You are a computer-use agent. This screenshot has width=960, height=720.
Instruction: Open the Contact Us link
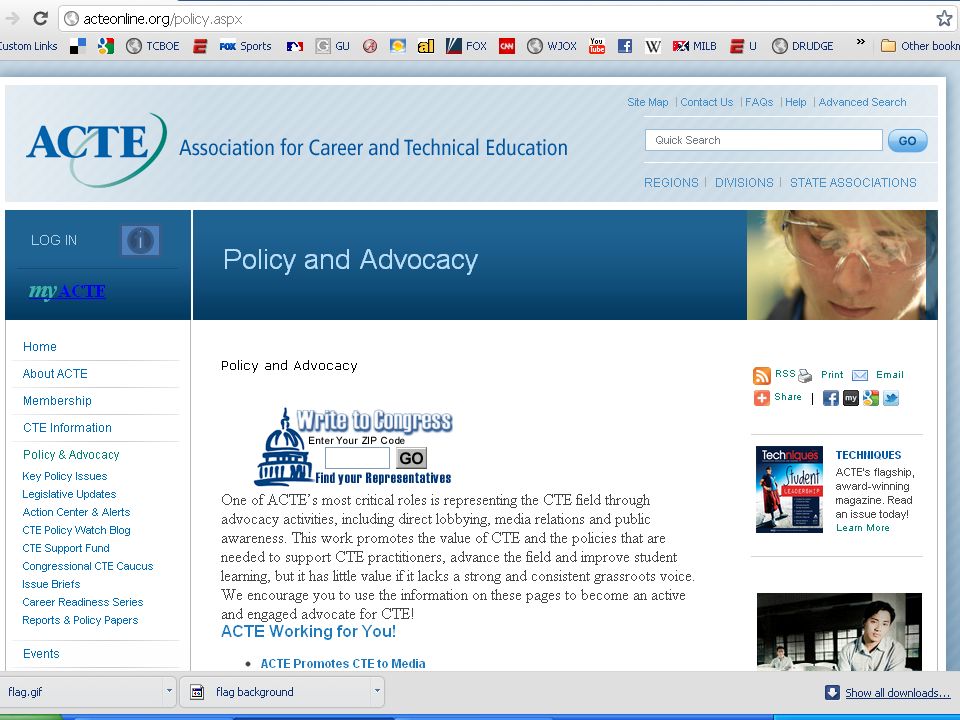[707, 102]
